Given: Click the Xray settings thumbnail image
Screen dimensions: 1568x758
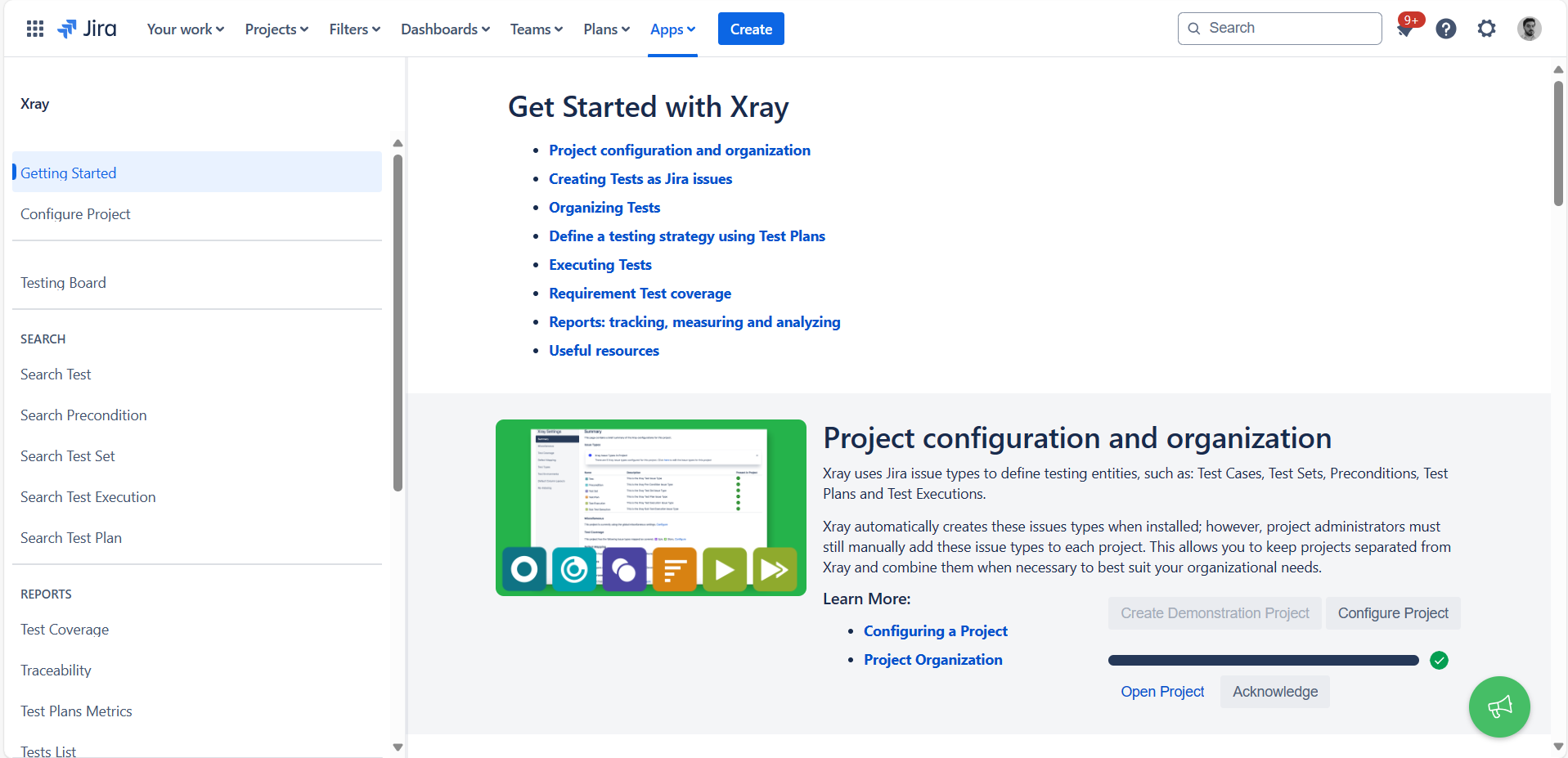Looking at the screenshot, I should click(x=651, y=508).
